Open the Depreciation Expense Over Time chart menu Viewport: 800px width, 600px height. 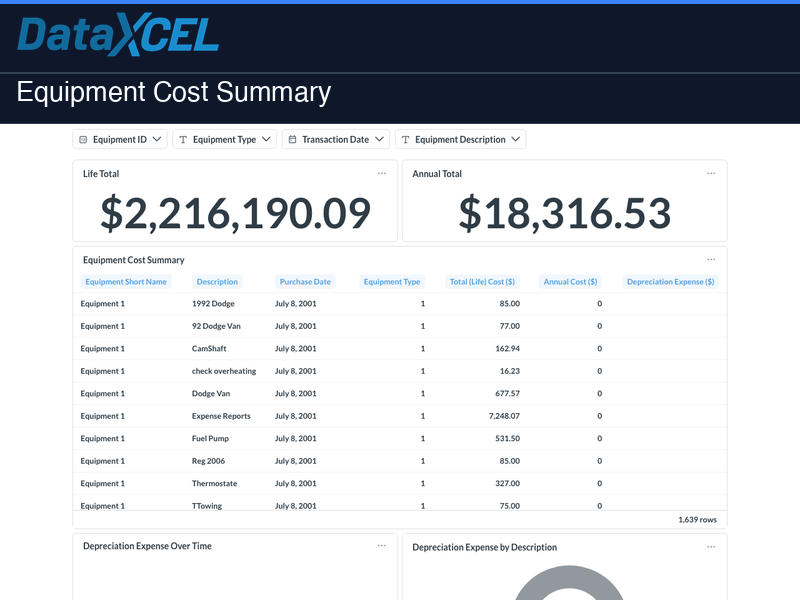point(381,545)
